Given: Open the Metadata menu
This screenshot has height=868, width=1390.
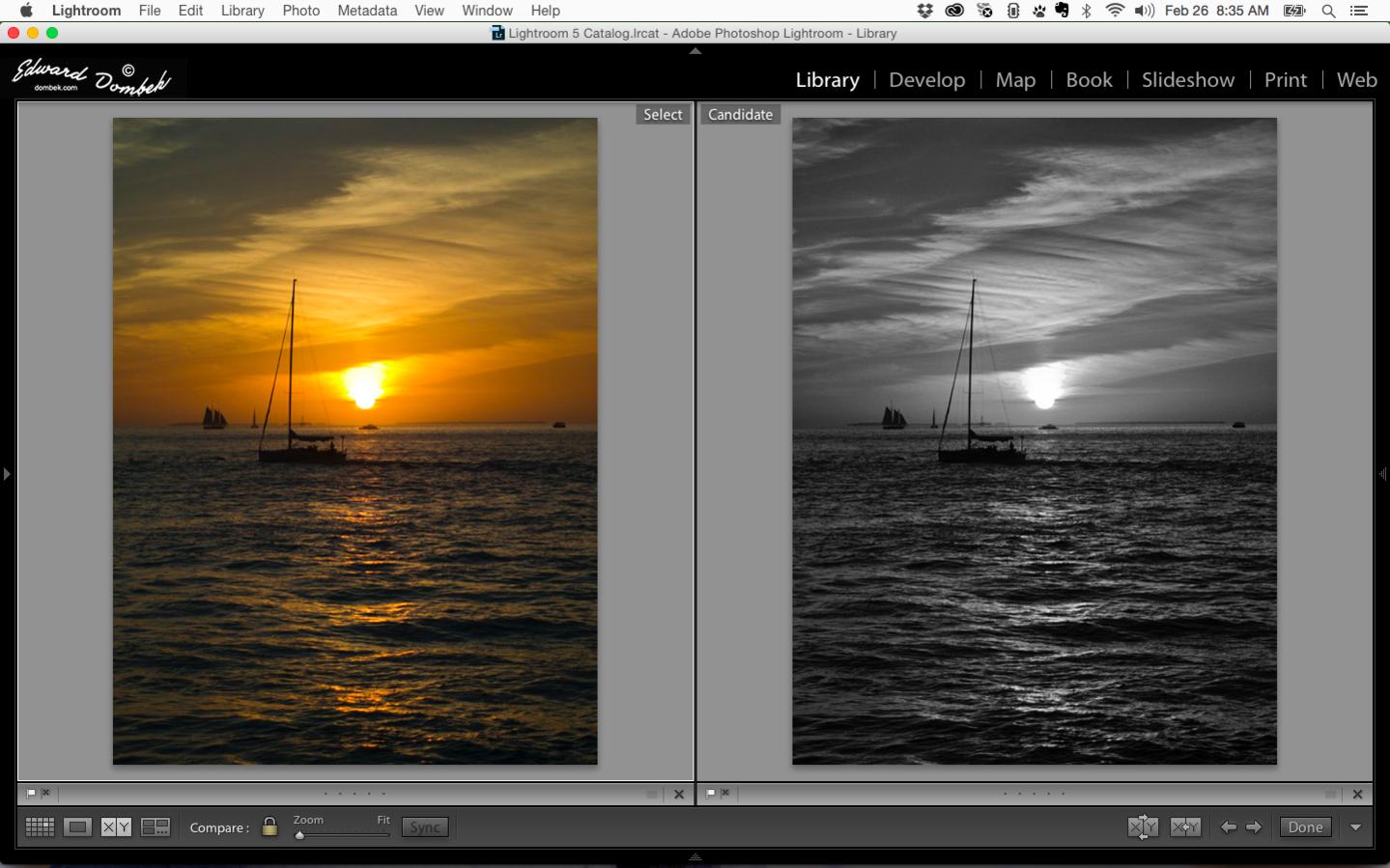Looking at the screenshot, I should 367,11.
